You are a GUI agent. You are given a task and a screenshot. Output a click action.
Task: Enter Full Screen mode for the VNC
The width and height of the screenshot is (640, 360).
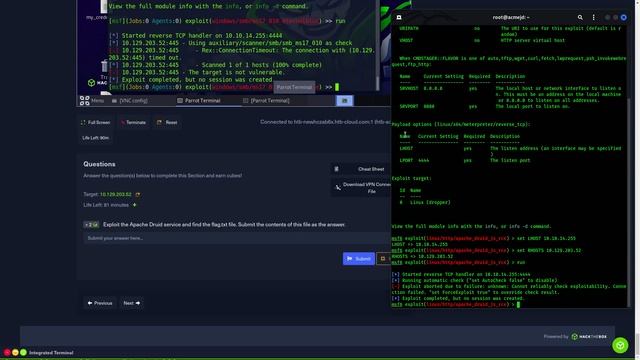click(x=95, y=122)
